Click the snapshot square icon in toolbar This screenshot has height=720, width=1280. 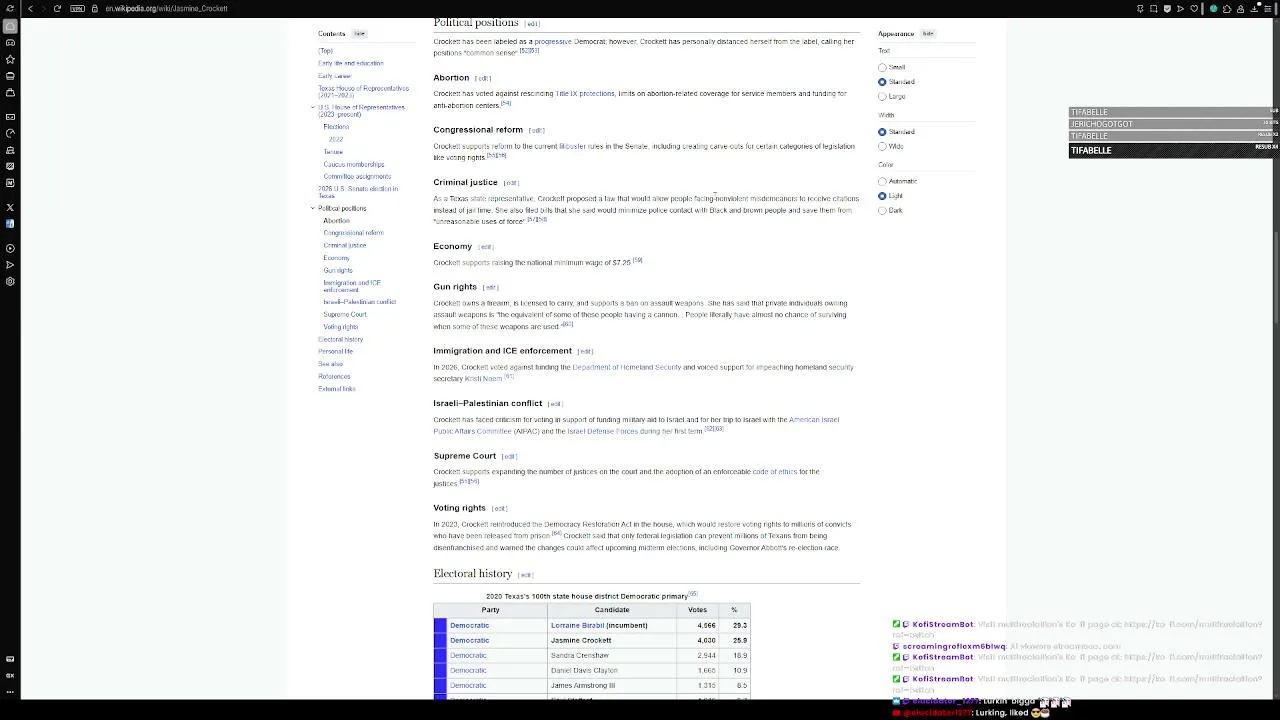[1153, 8]
